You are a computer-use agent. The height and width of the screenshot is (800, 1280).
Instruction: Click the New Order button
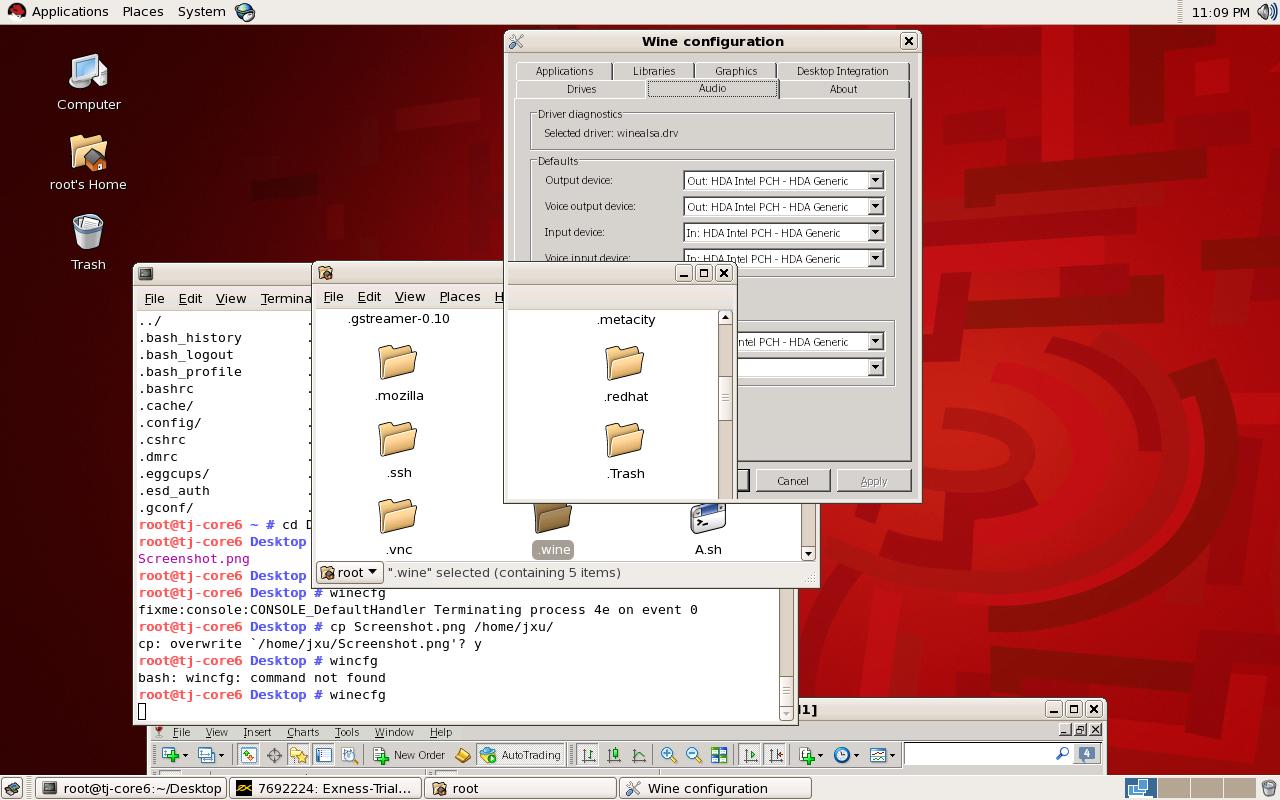tap(408, 755)
